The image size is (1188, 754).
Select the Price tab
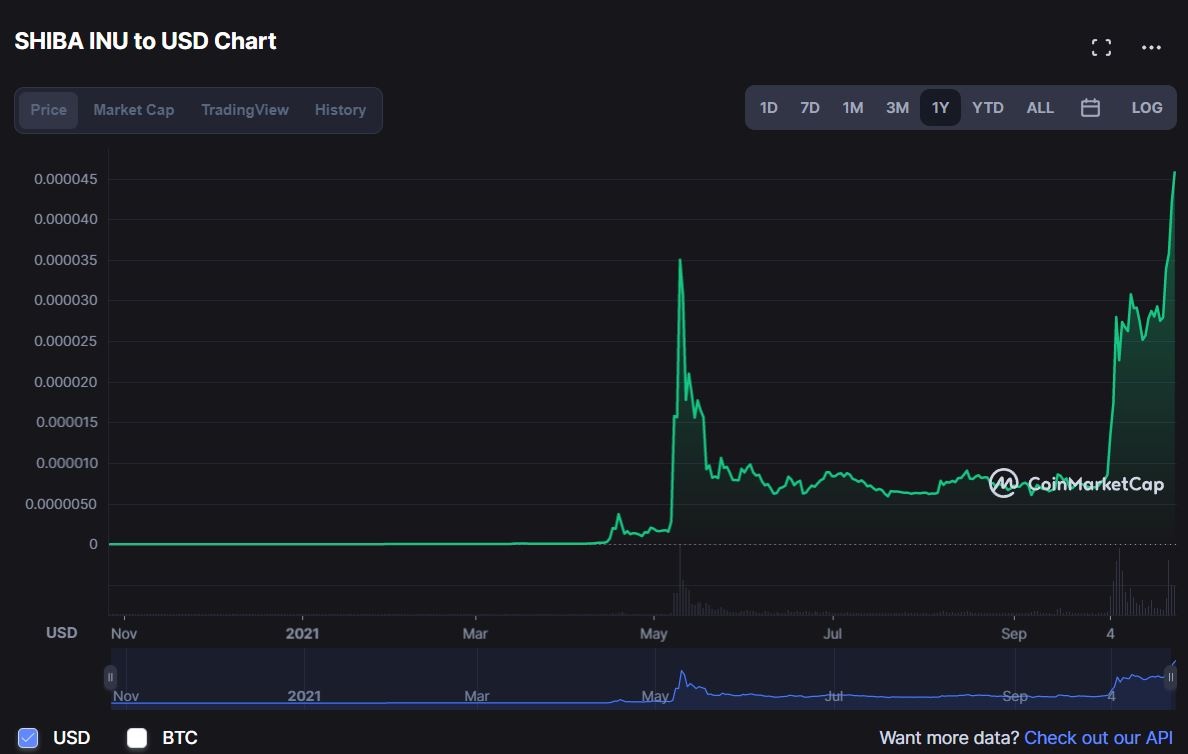click(48, 110)
